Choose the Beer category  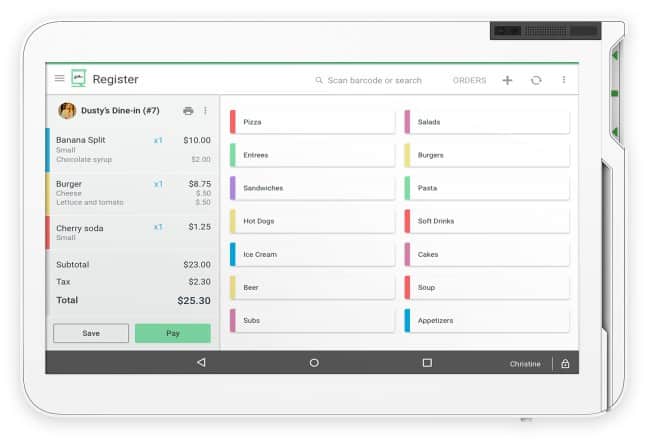(x=312, y=287)
